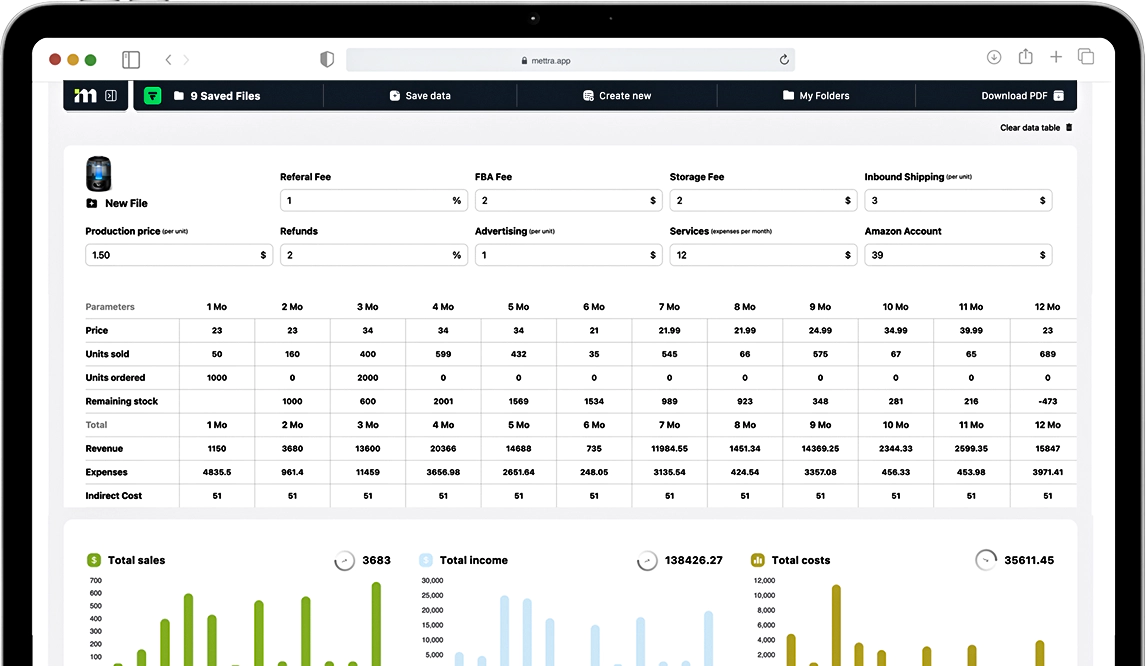
Task: Click the trash icon beside Clear data table
Action: tap(1069, 127)
